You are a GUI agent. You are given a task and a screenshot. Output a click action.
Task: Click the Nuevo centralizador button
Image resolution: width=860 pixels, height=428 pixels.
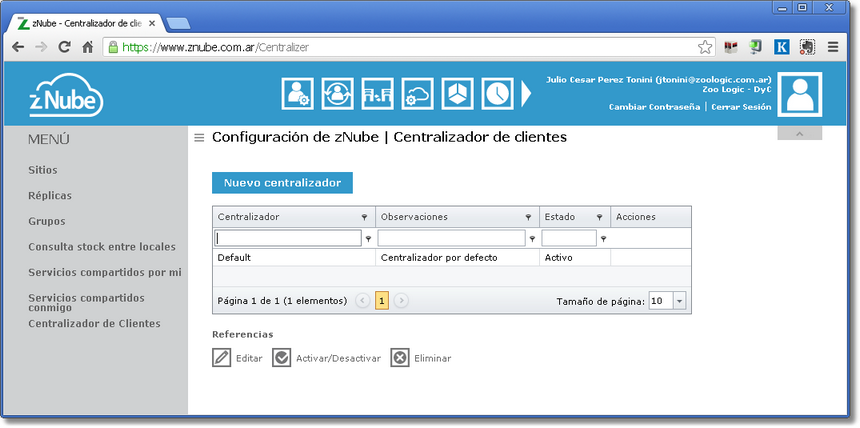pos(282,183)
